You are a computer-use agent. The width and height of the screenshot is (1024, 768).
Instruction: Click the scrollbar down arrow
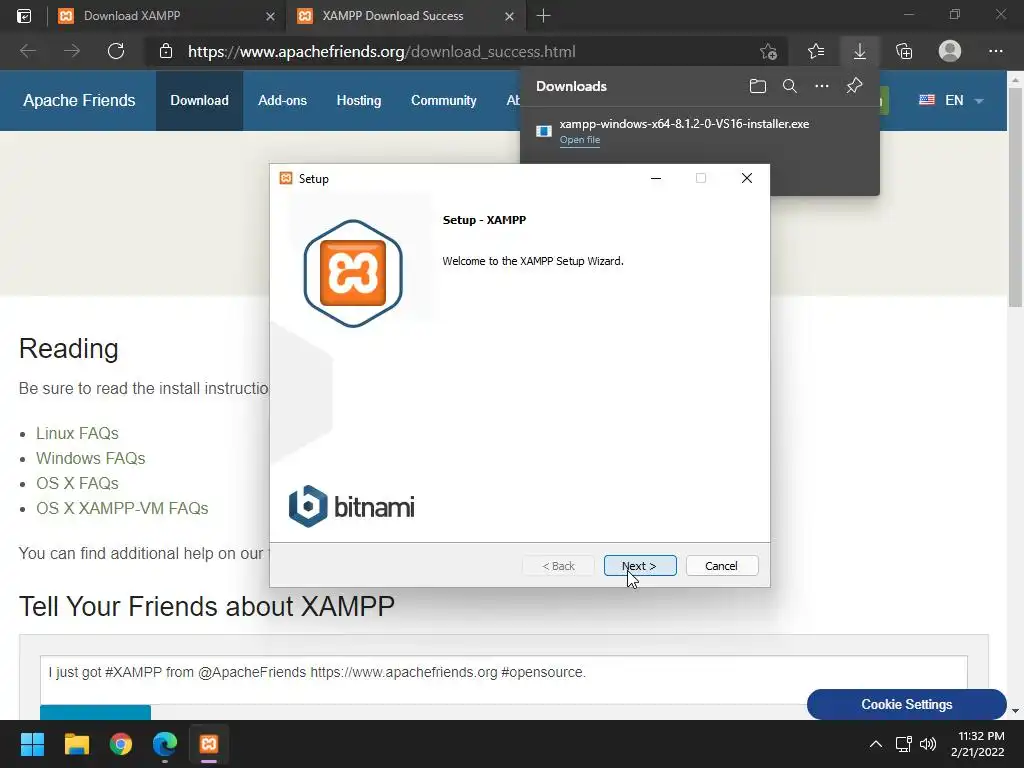pyautogui.click(x=1015, y=711)
